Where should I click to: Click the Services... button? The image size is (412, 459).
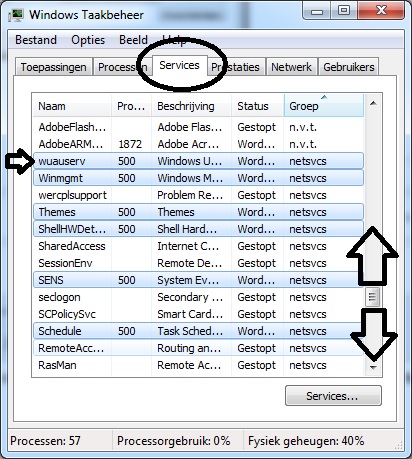pos(333,396)
